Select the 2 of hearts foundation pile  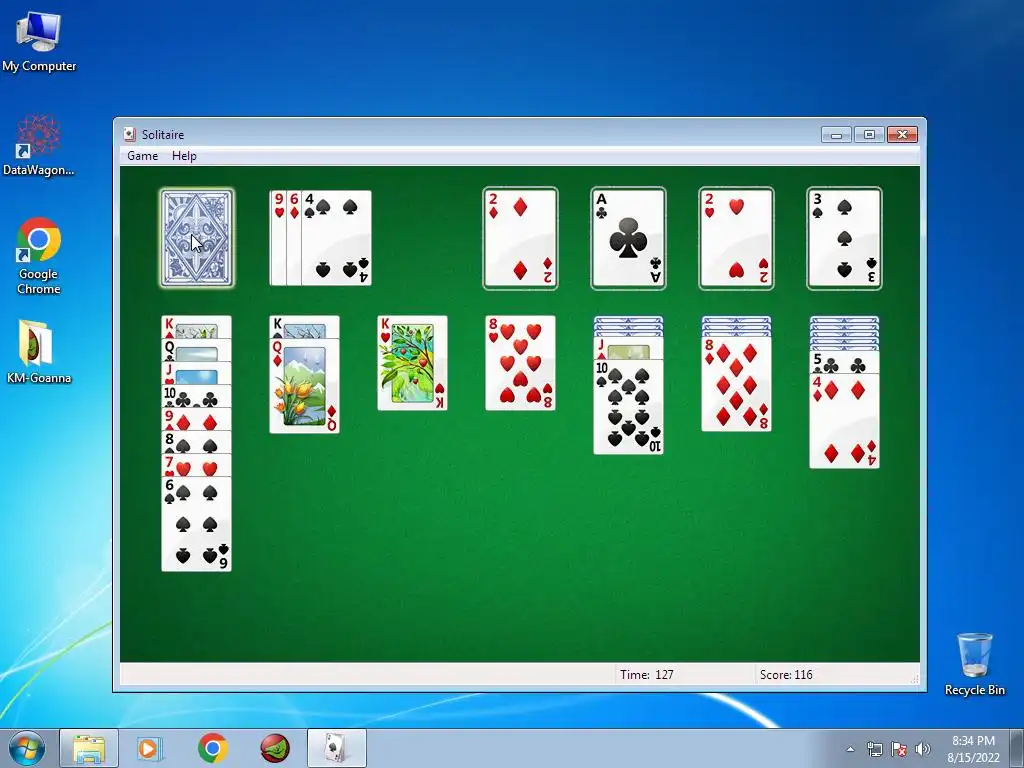click(736, 238)
